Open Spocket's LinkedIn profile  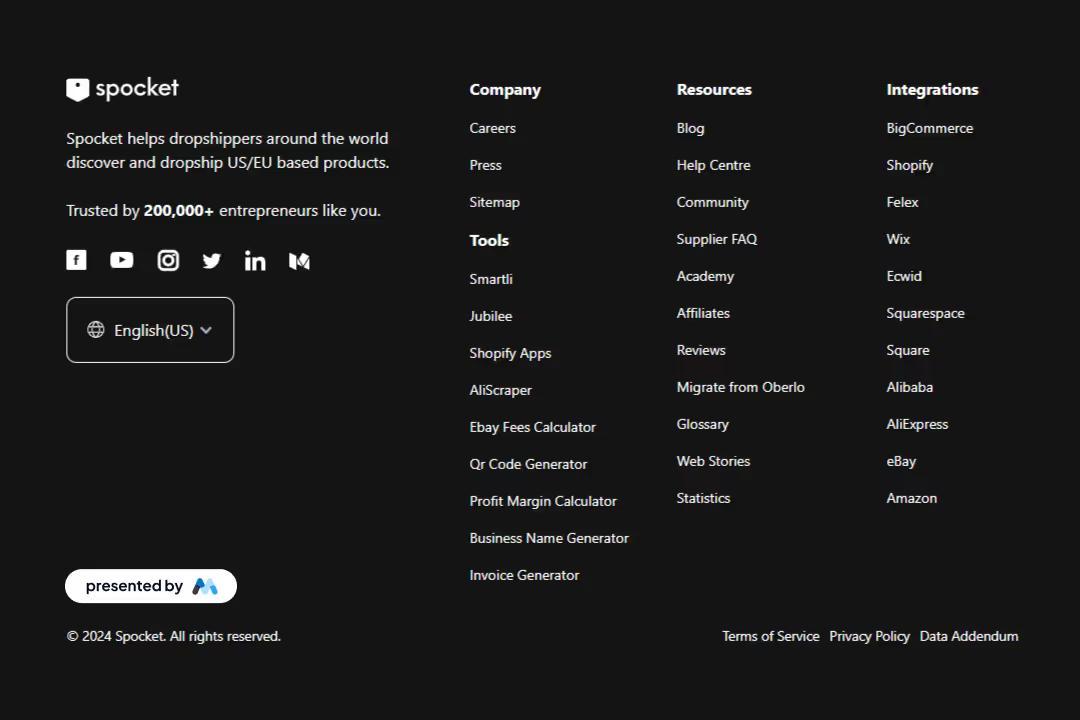pos(254,260)
